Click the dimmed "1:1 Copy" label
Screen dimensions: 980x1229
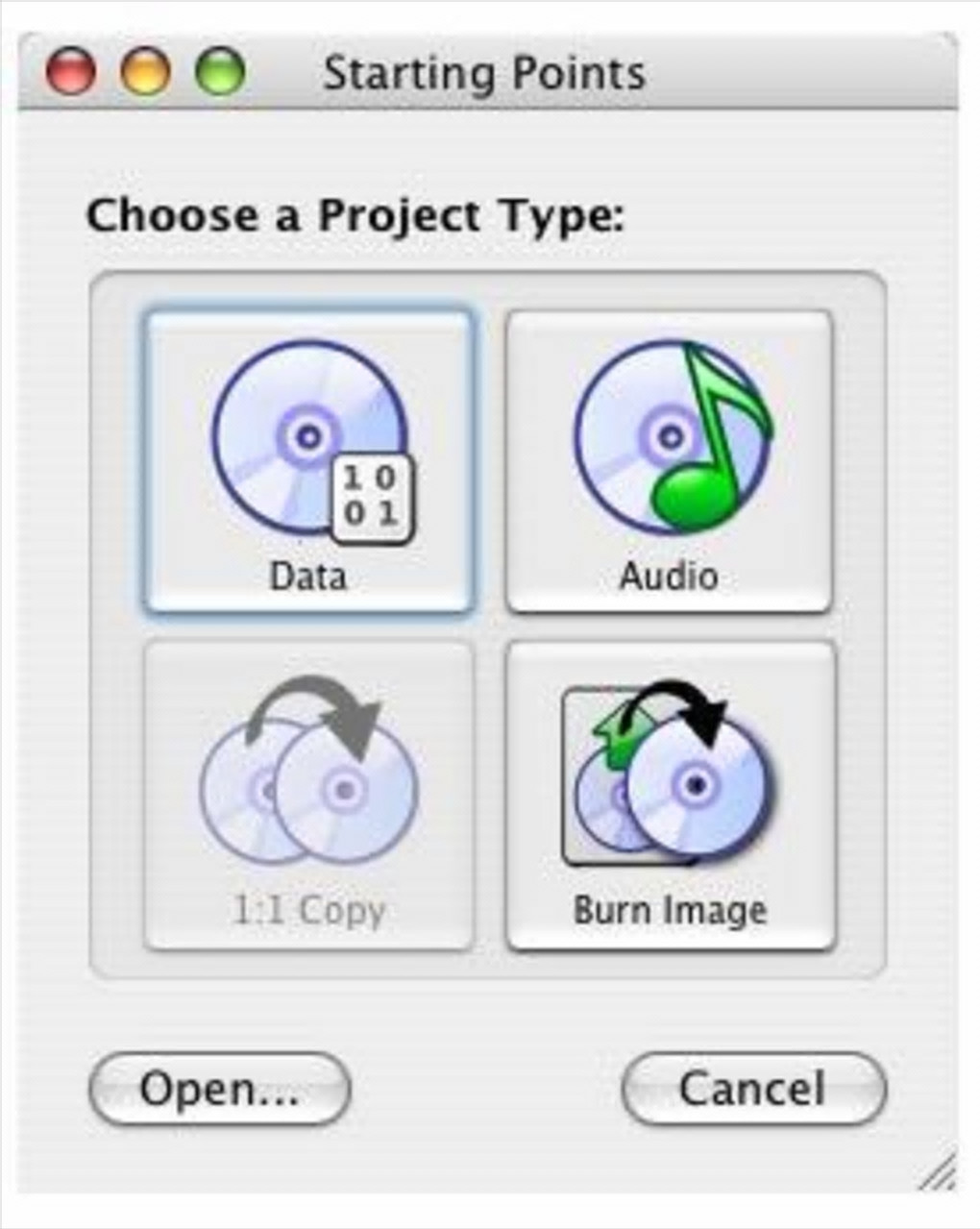(x=308, y=910)
